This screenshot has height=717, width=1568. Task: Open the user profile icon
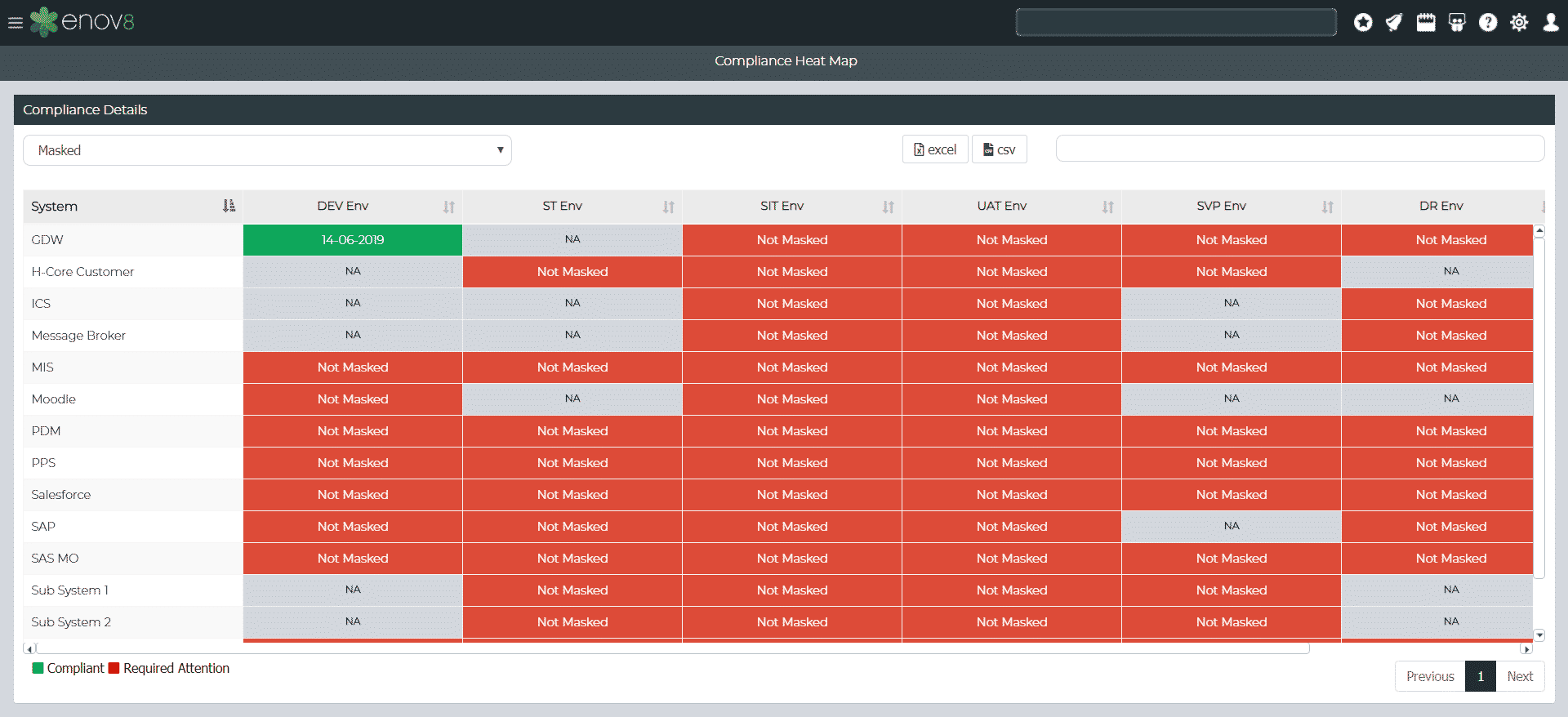point(1550,23)
